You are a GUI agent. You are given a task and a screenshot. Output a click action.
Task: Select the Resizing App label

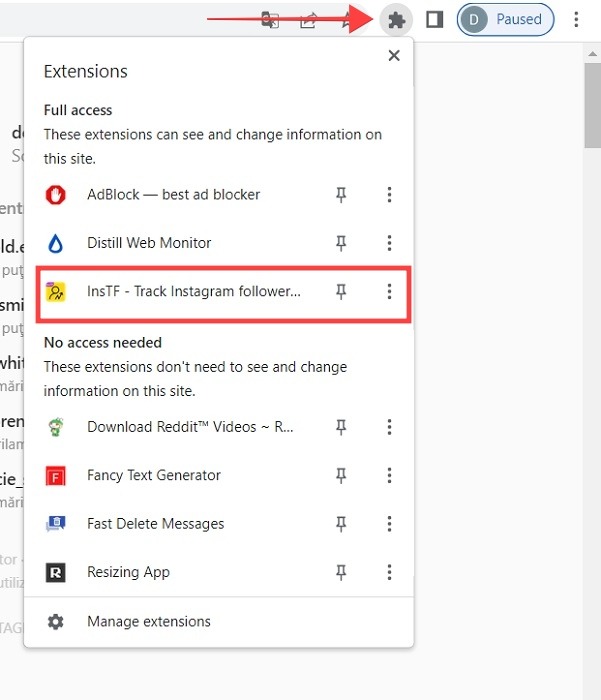(x=128, y=572)
